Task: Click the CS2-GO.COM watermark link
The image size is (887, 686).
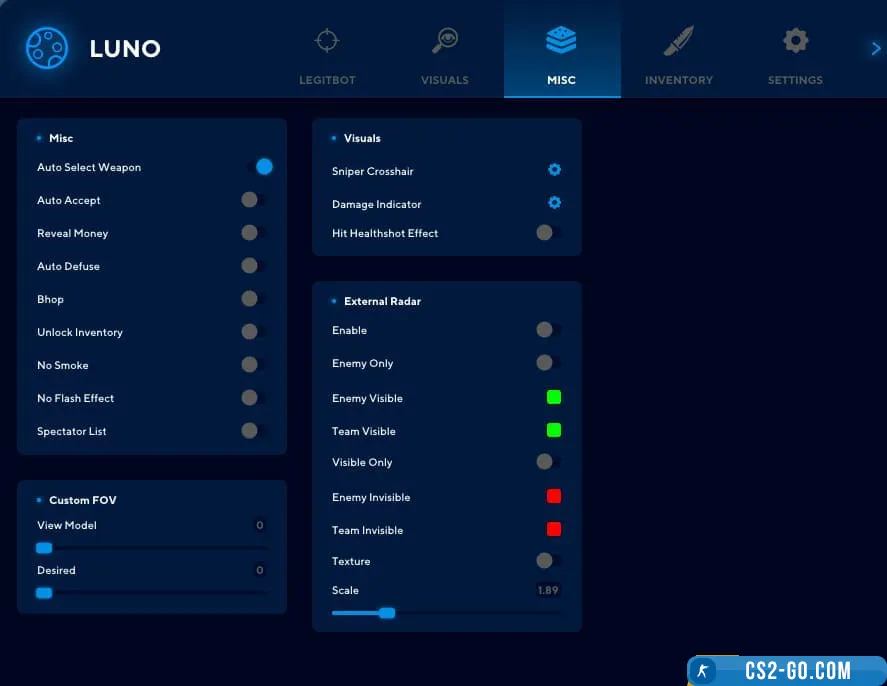Action: point(786,670)
